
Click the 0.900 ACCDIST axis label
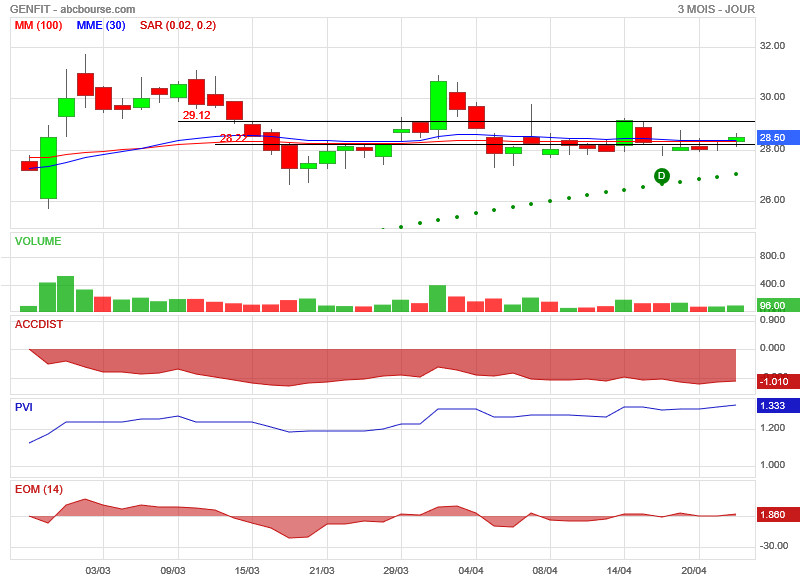[772, 320]
